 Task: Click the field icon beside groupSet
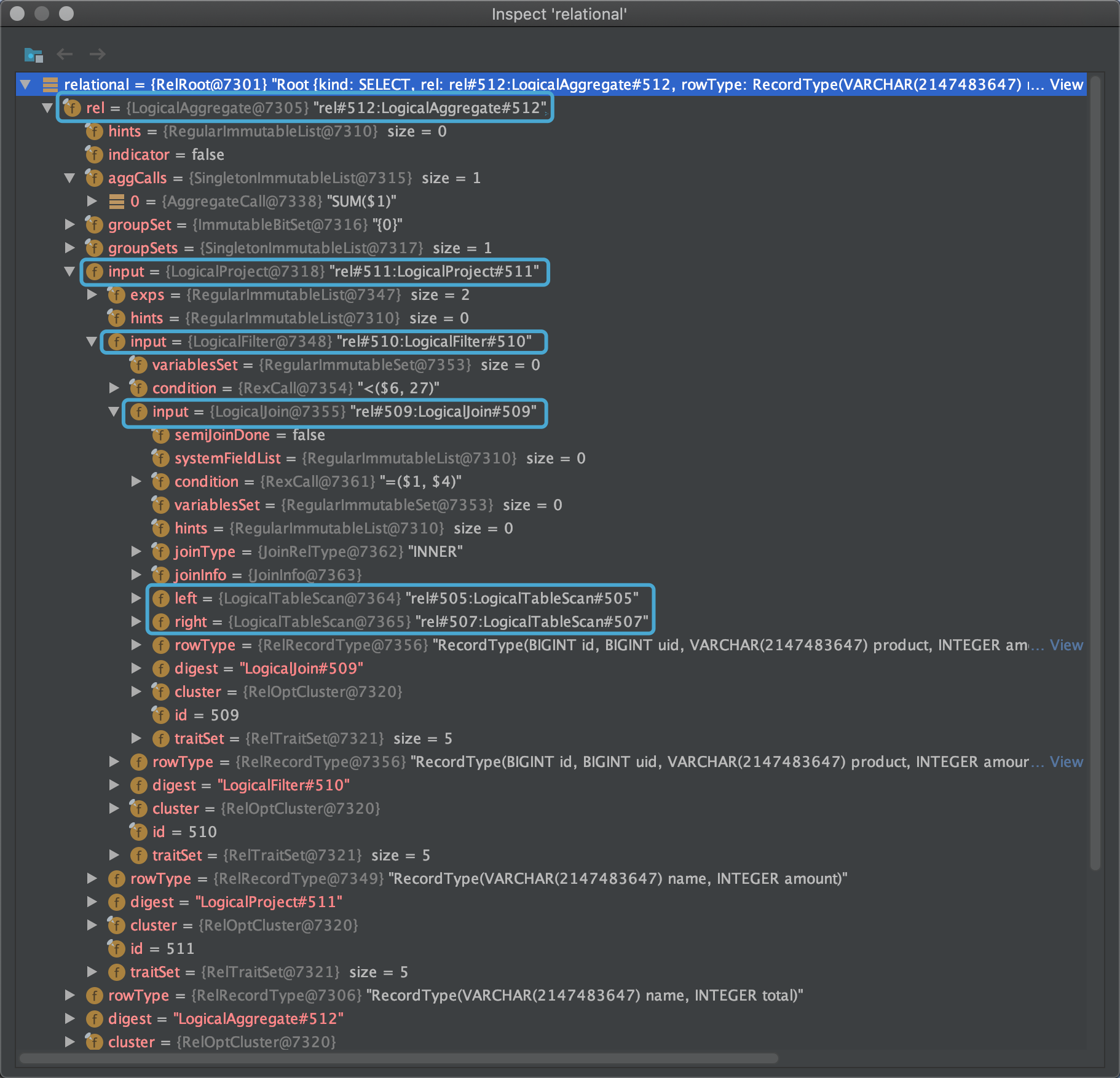click(94, 224)
